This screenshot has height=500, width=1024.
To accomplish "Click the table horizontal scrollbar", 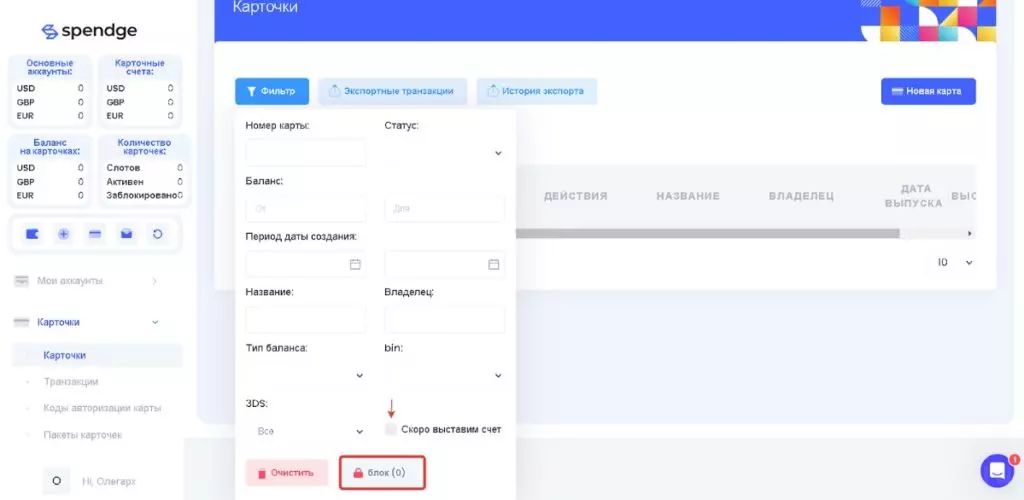I will click(x=707, y=233).
